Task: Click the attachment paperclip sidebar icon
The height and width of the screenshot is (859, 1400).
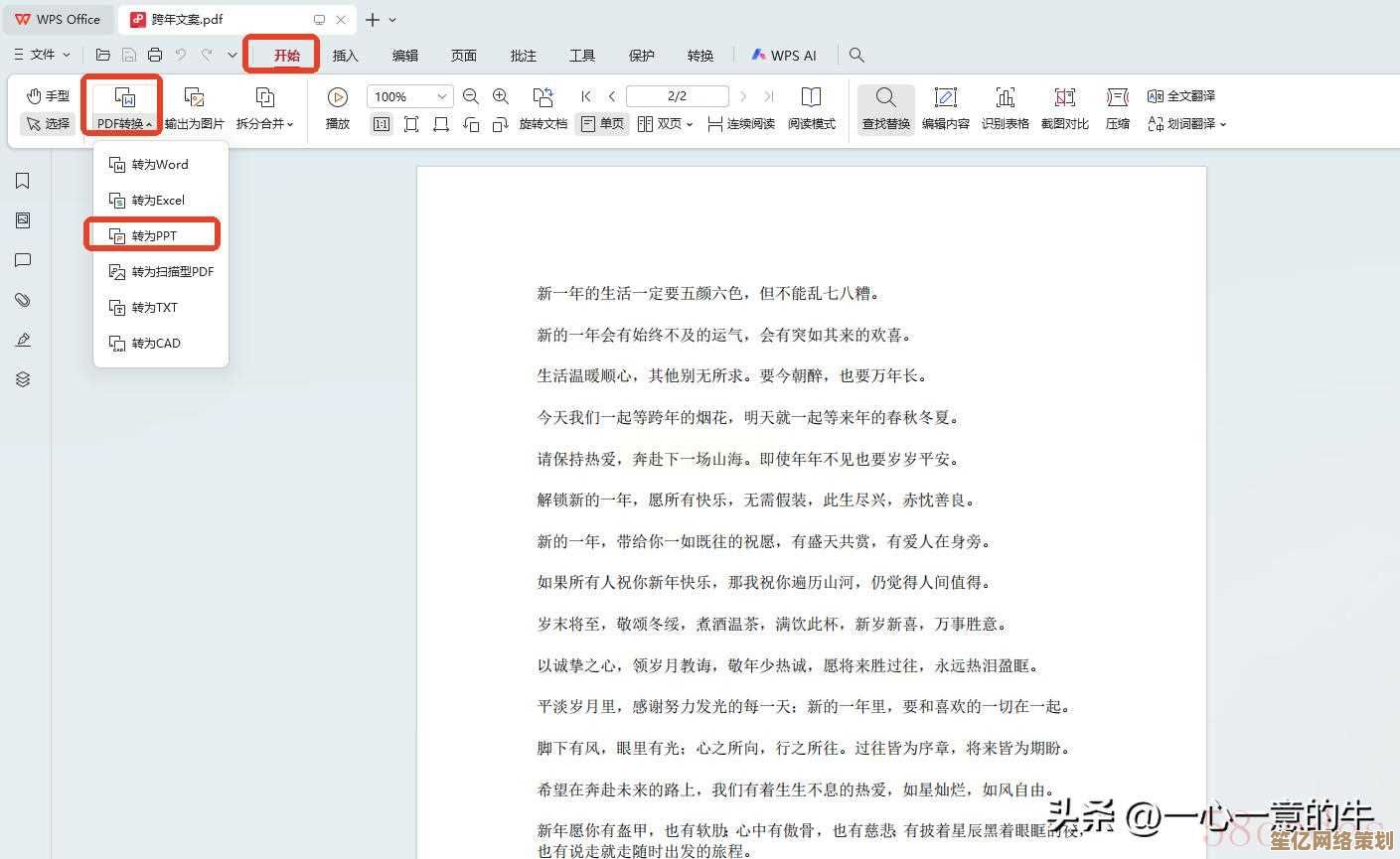Action: click(x=23, y=300)
